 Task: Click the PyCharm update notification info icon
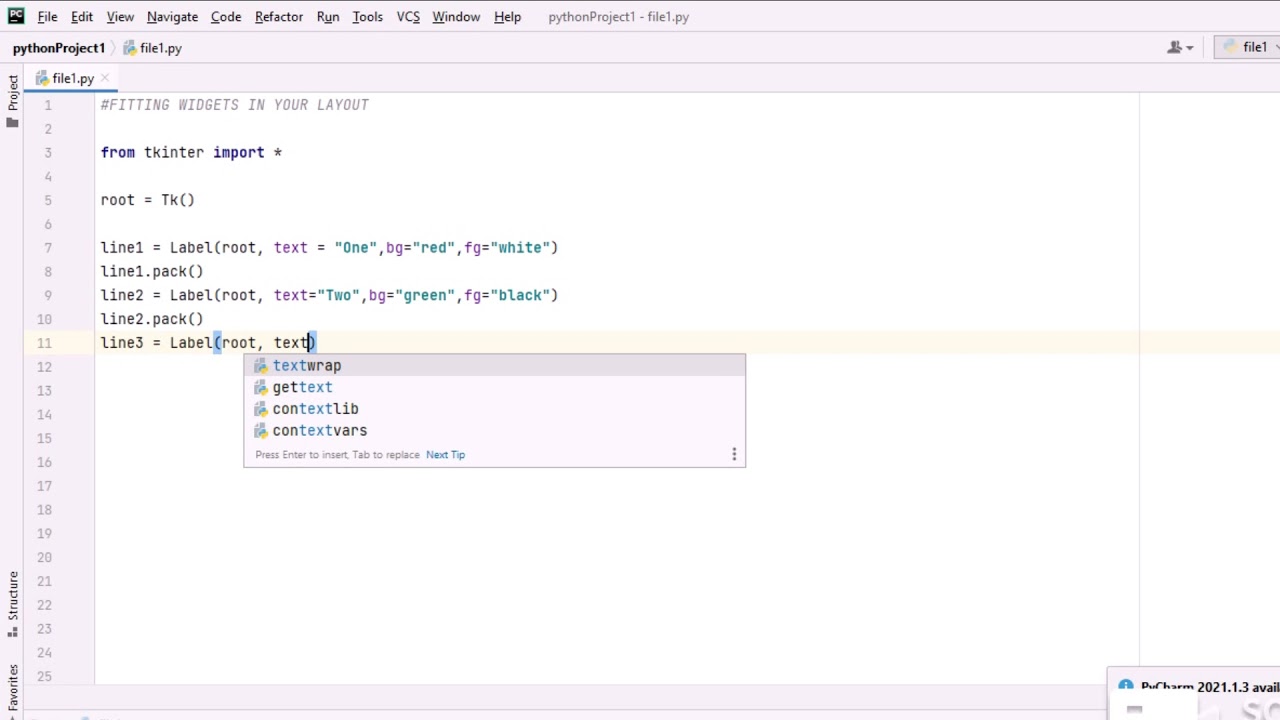pyautogui.click(x=1126, y=686)
